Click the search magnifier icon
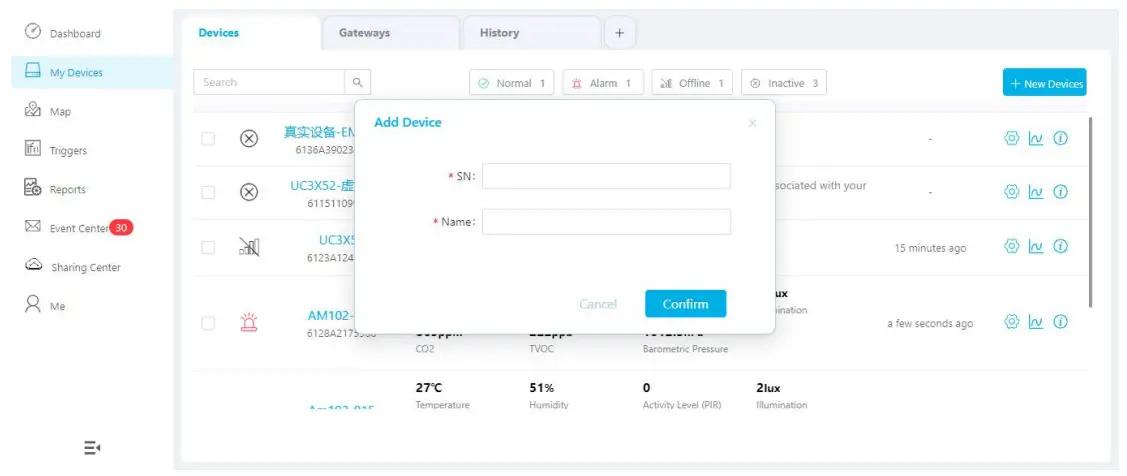The height and width of the screenshot is (476, 1127). pyautogui.click(x=358, y=83)
